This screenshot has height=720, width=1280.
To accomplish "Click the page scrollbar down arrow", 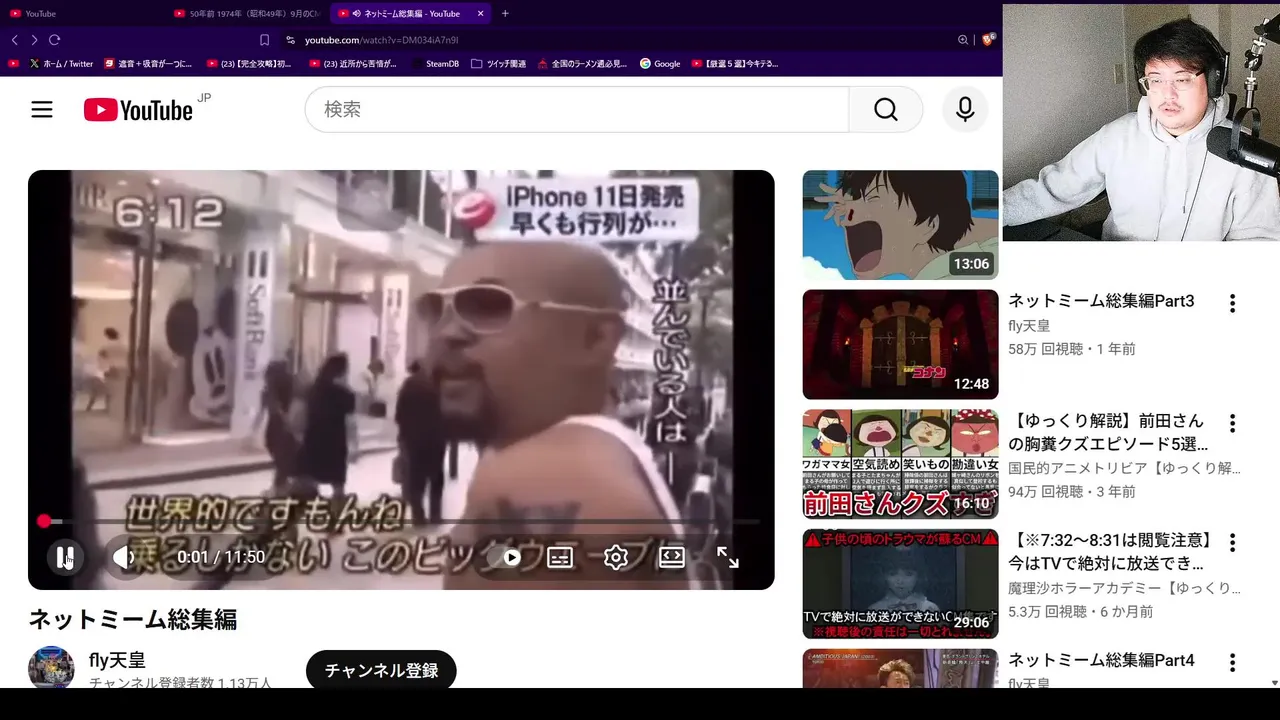I will pos(1274,683).
